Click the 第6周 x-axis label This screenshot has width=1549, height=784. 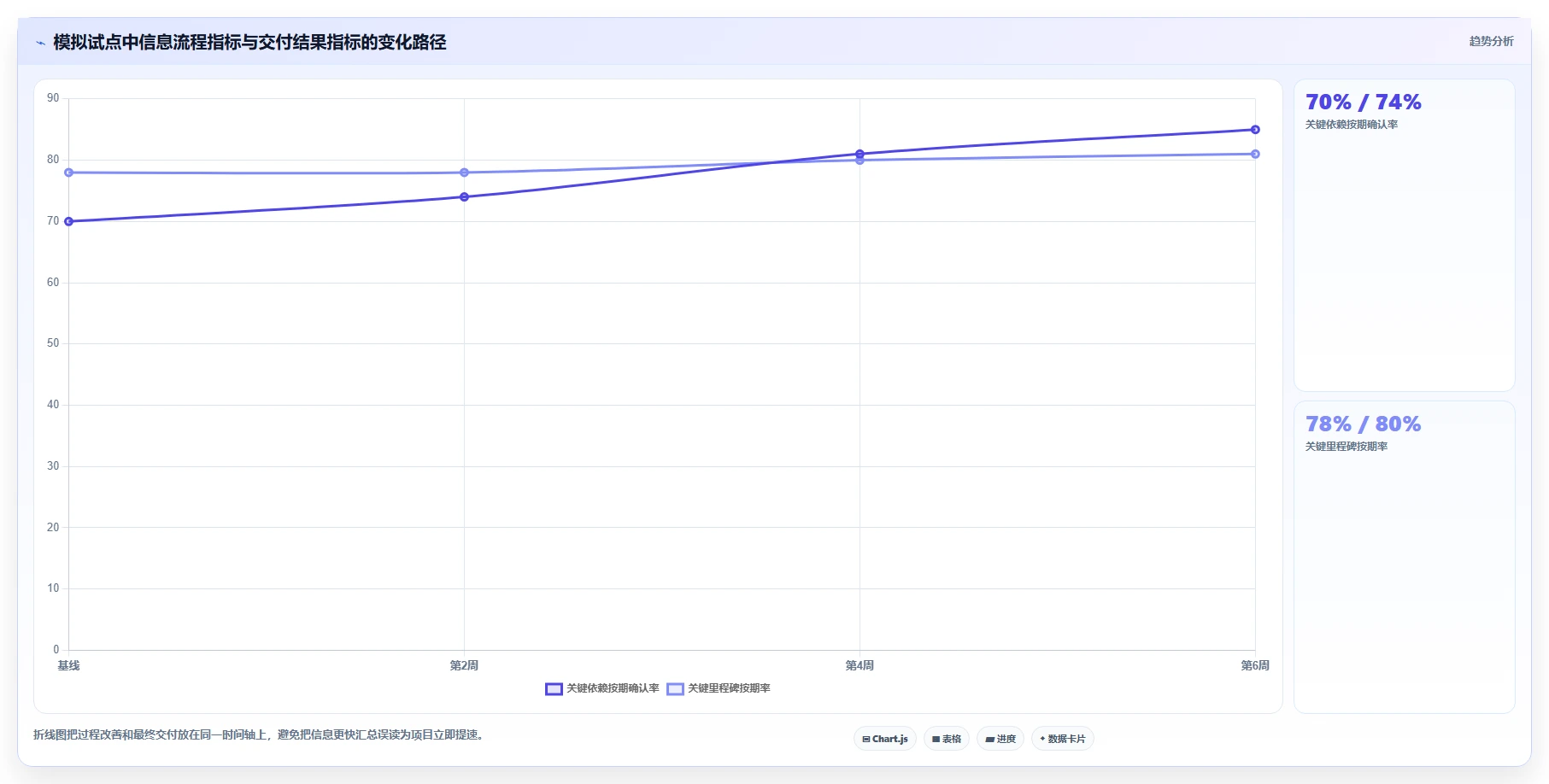point(1255,665)
